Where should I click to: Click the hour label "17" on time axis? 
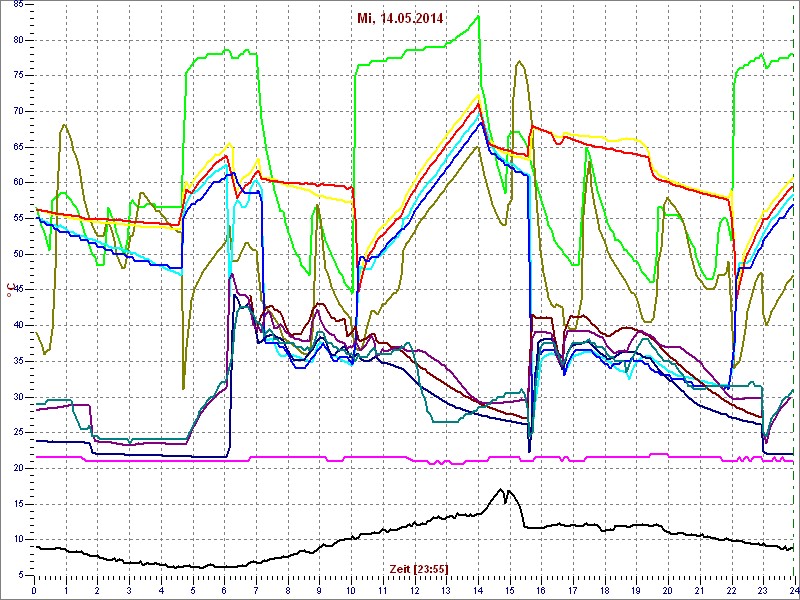coord(573,591)
